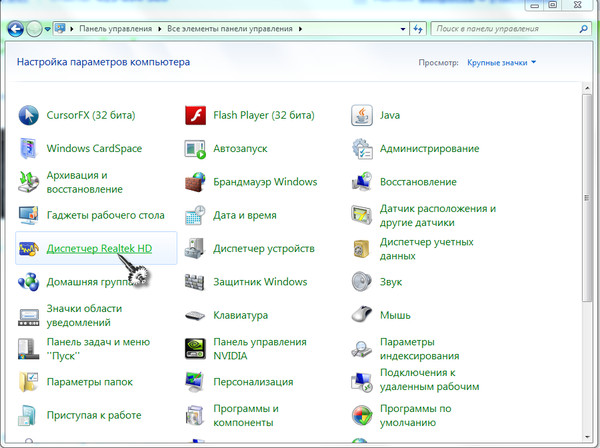Launch the Java coffee cup icon
The width and height of the screenshot is (600, 448).
[x=362, y=115]
